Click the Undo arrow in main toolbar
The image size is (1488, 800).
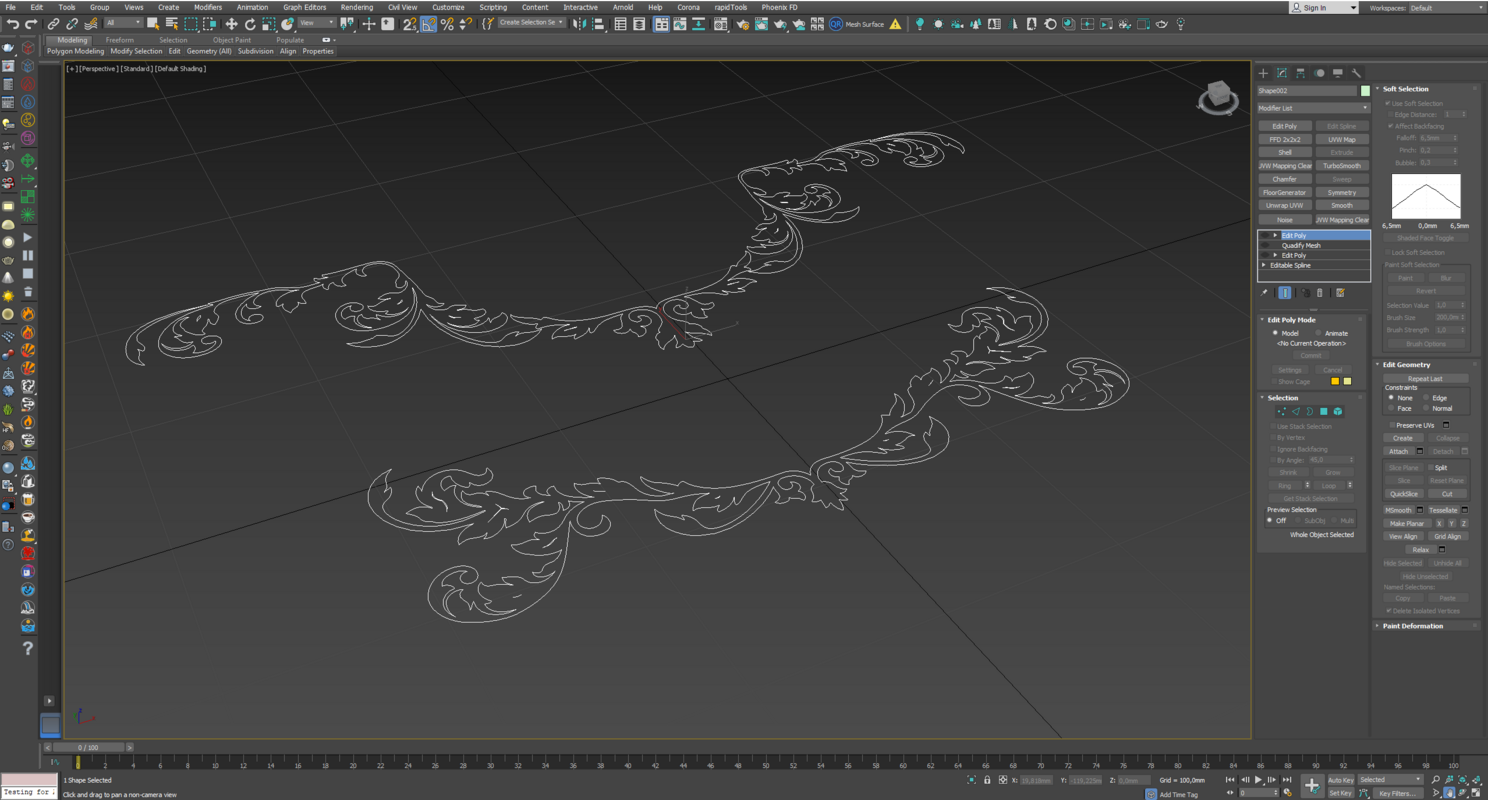click(x=13, y=24)
